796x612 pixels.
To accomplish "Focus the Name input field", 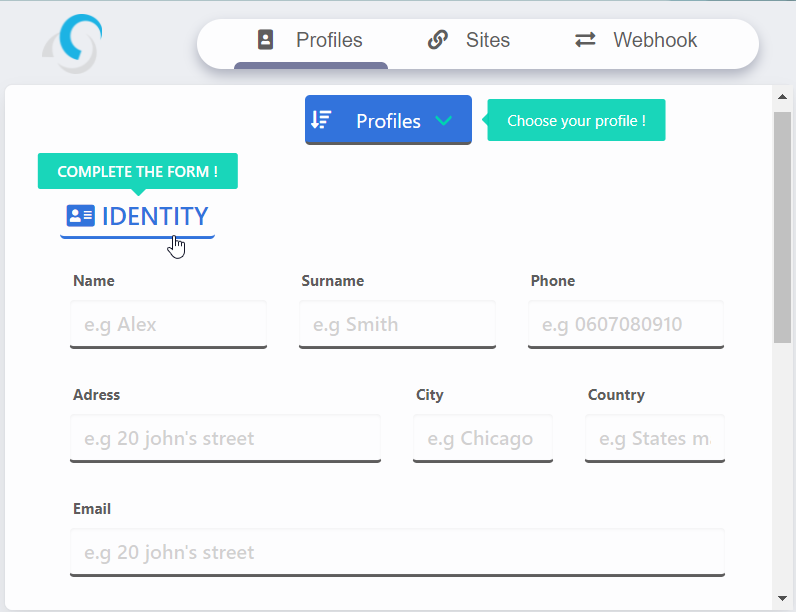I will click(x=168, y=324).
